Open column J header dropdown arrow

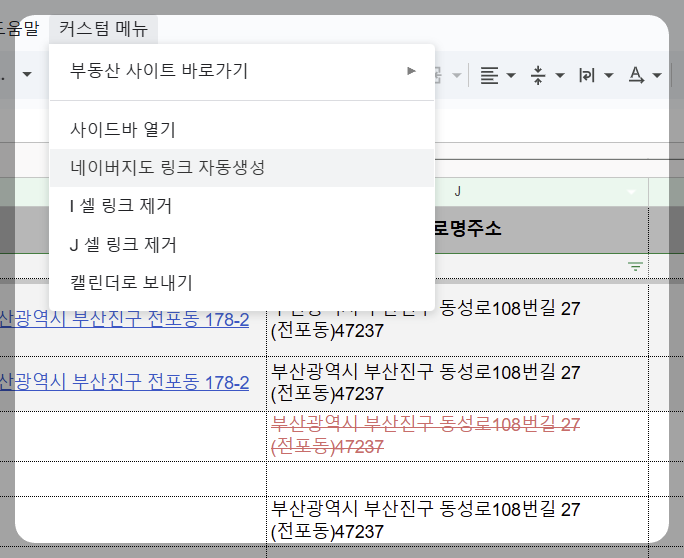point(631,192)
